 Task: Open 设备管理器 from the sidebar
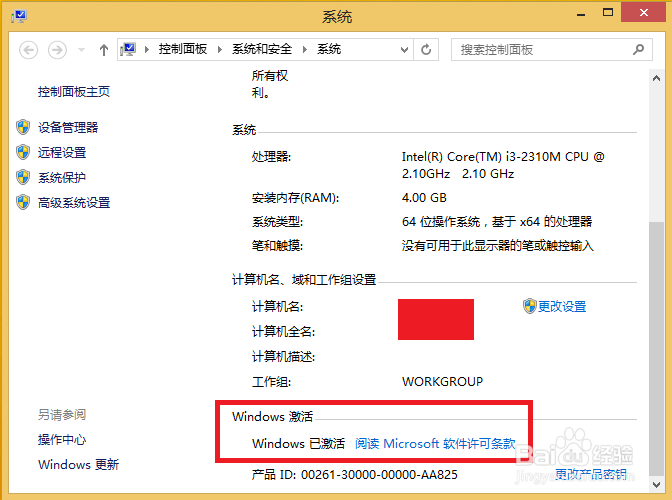click(x=68, y=127)
